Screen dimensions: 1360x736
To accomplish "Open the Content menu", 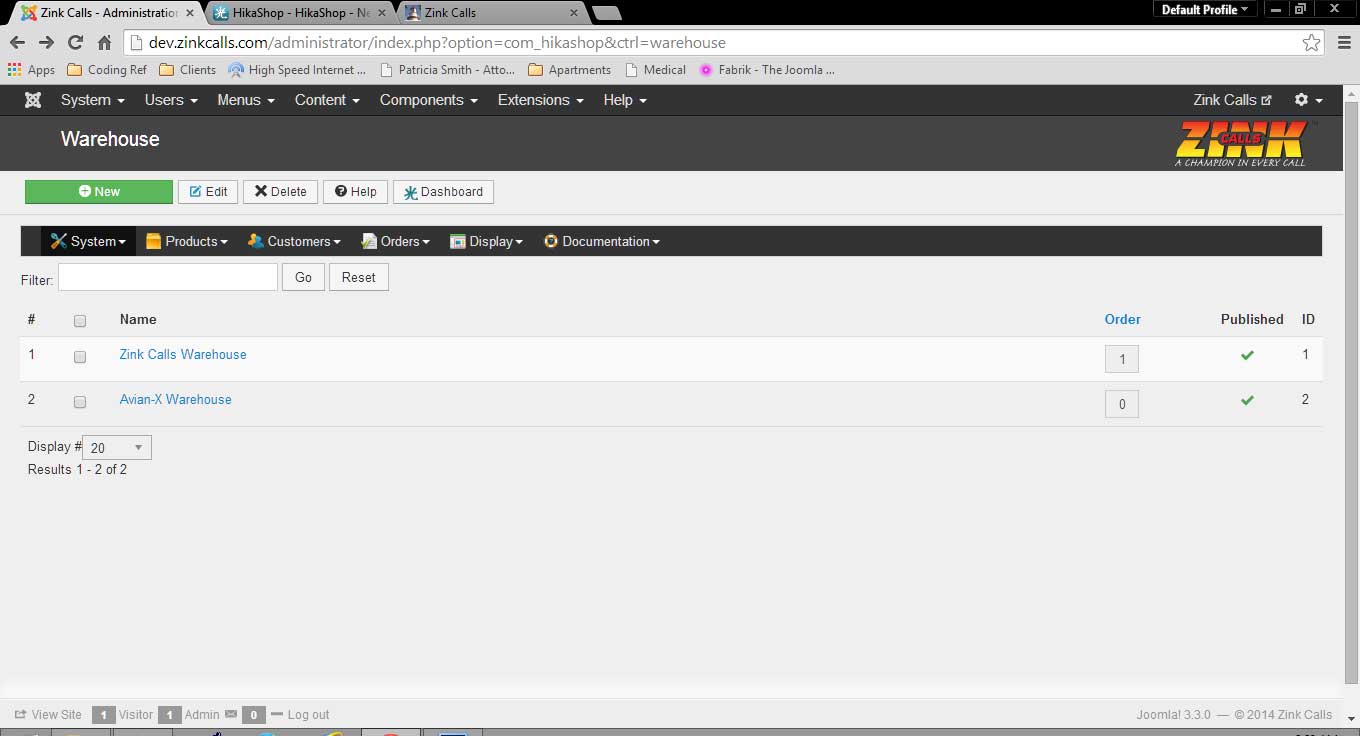I will tap(328, 100).
